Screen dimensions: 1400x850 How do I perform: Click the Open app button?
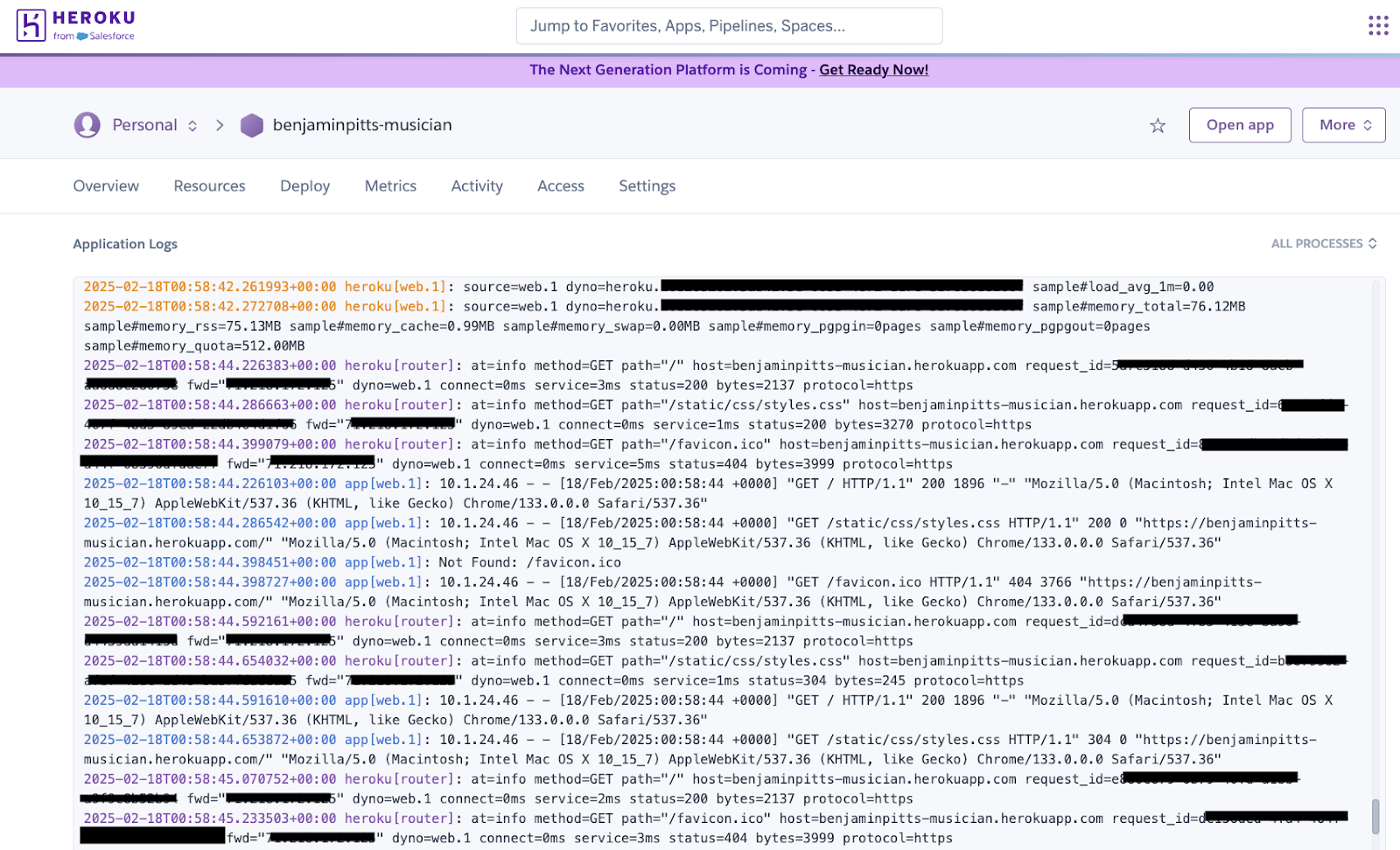pos(1240,125)
